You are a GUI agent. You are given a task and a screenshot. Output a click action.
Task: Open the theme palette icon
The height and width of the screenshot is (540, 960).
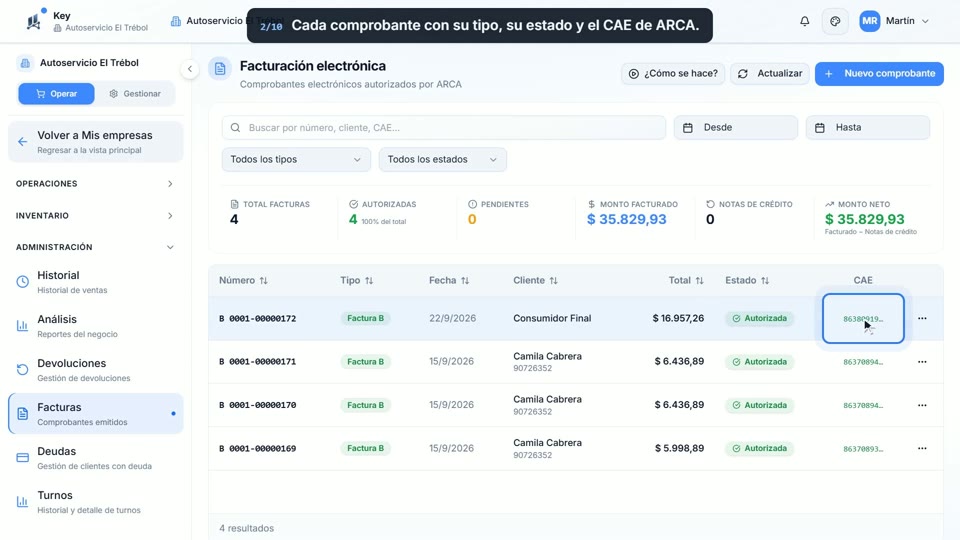coord(835,21)
